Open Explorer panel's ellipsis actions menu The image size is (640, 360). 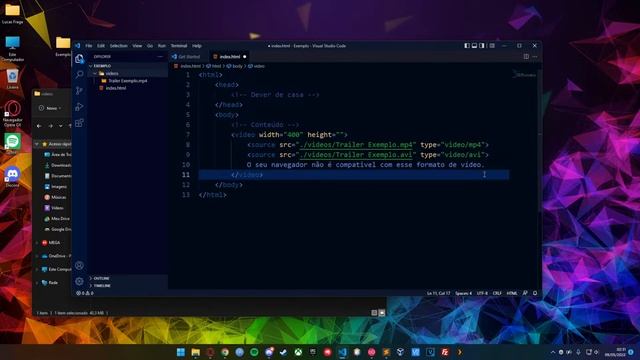[160, 57]
